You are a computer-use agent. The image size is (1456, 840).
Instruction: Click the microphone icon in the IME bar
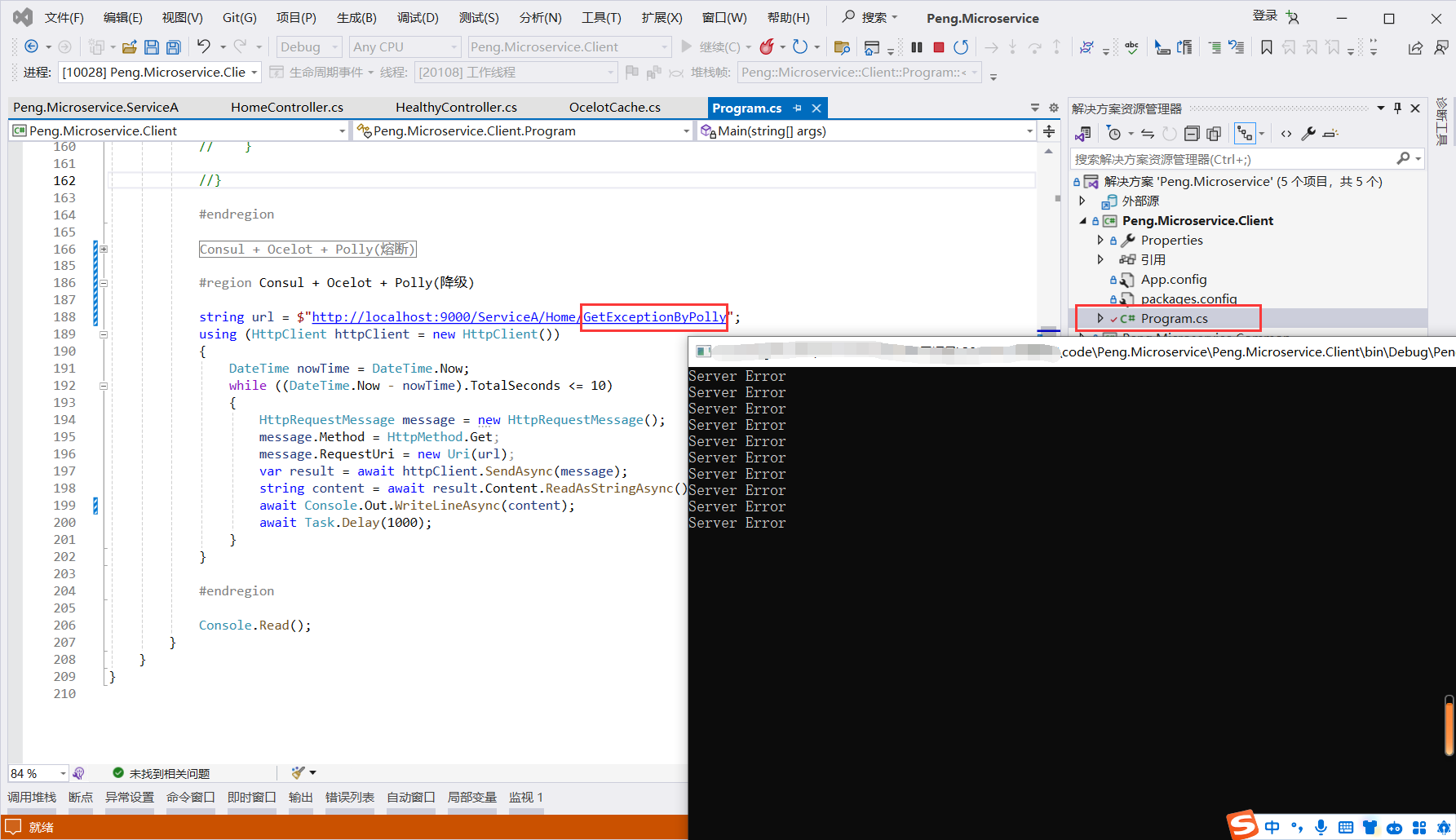(1321, 827)
